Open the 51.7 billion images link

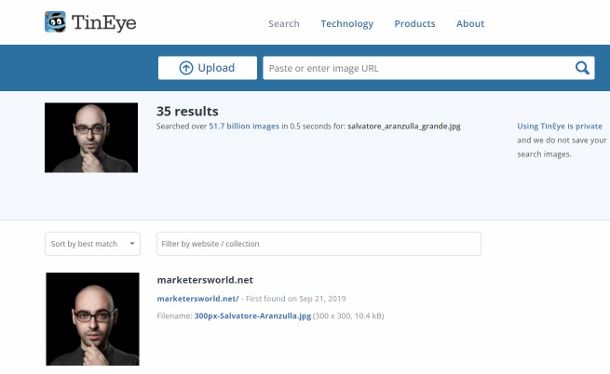[x=244, y=126]
